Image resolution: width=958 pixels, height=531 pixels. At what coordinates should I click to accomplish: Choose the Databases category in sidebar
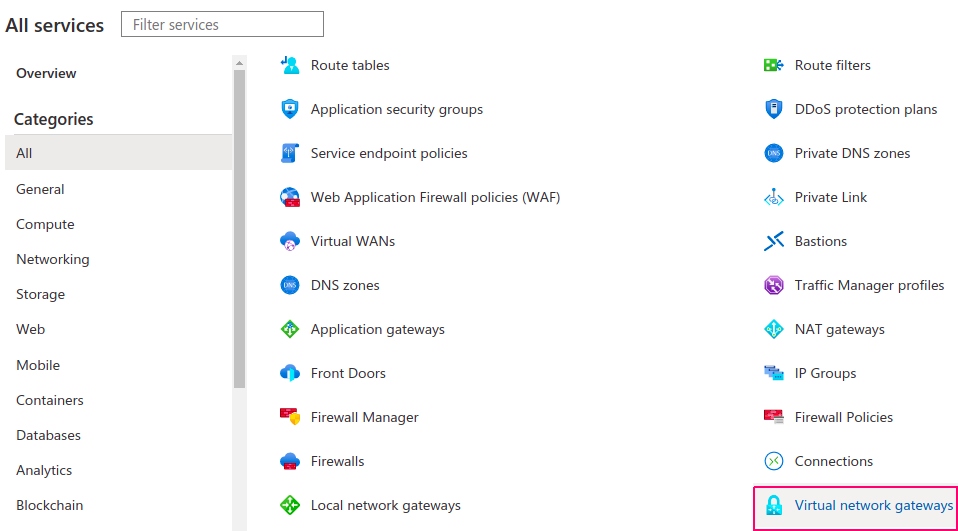click(48, 435)
